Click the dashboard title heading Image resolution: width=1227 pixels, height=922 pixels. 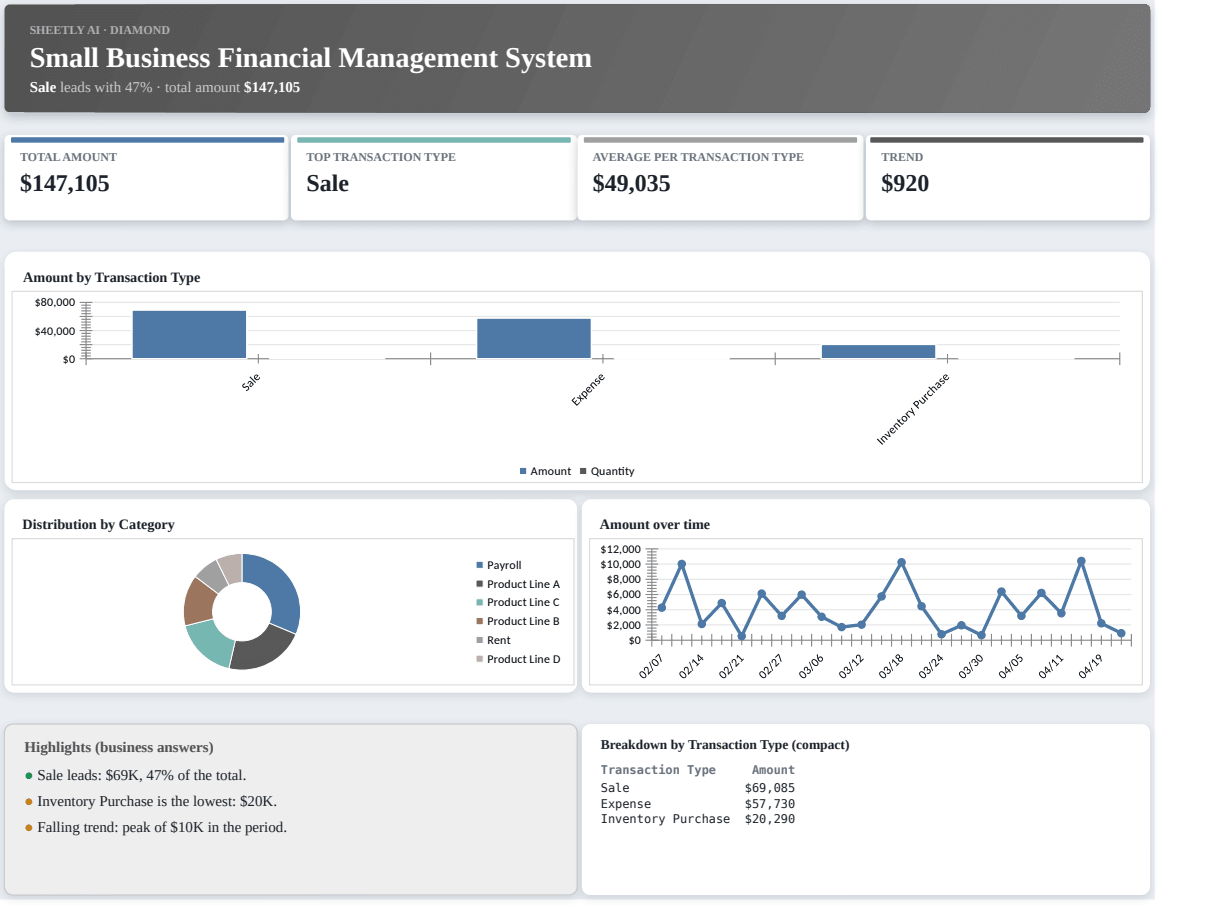pos(311,58)
